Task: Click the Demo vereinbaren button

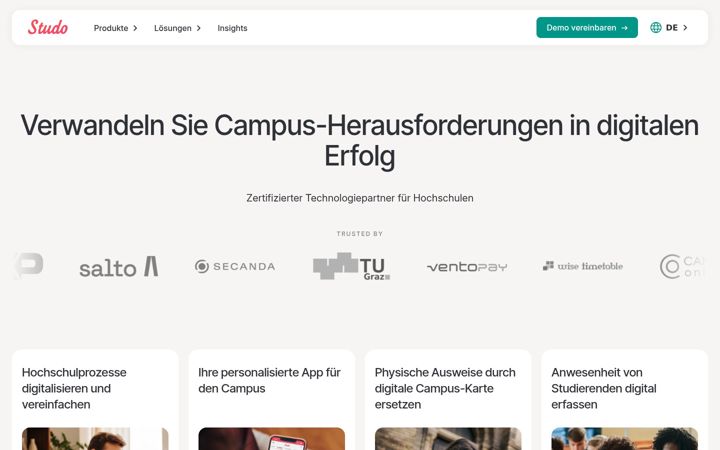Action: (587, 28)
